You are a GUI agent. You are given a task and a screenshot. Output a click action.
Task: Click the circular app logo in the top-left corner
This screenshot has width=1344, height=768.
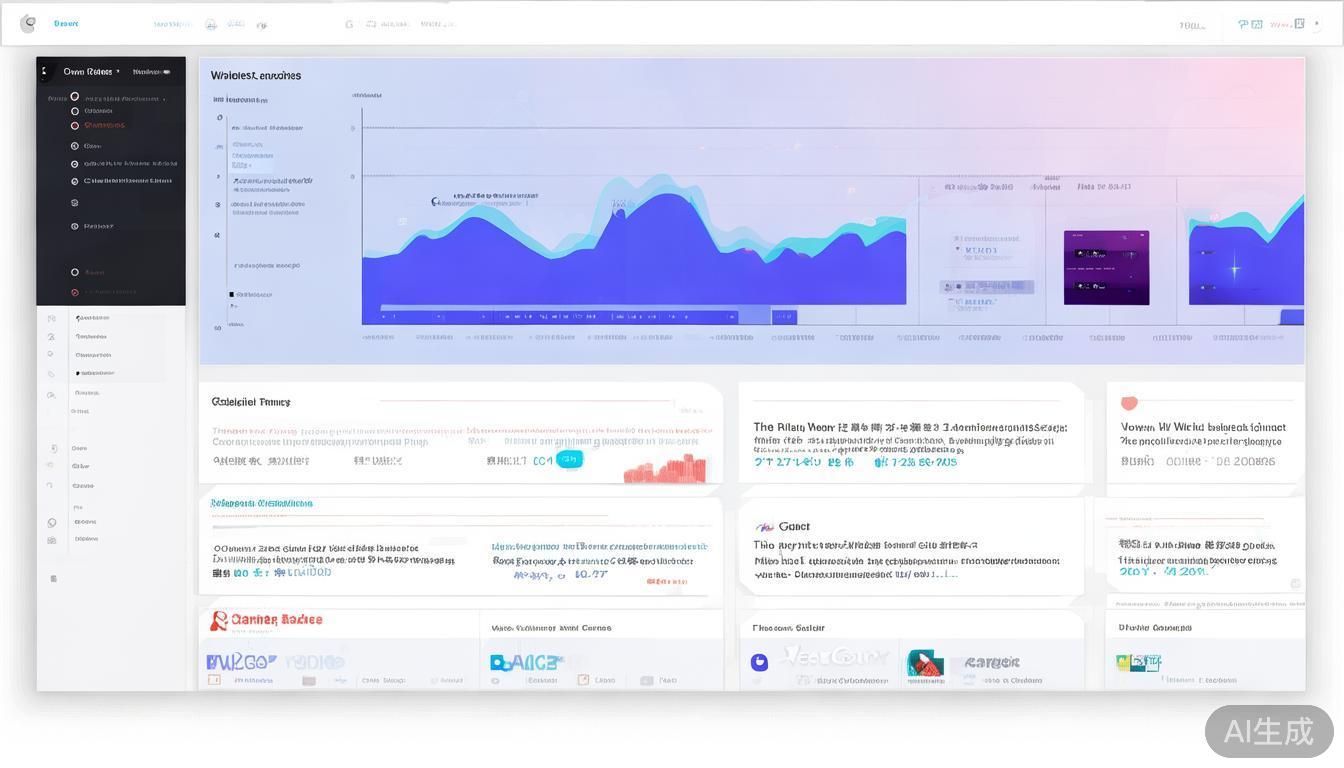[x=28, y=23]
